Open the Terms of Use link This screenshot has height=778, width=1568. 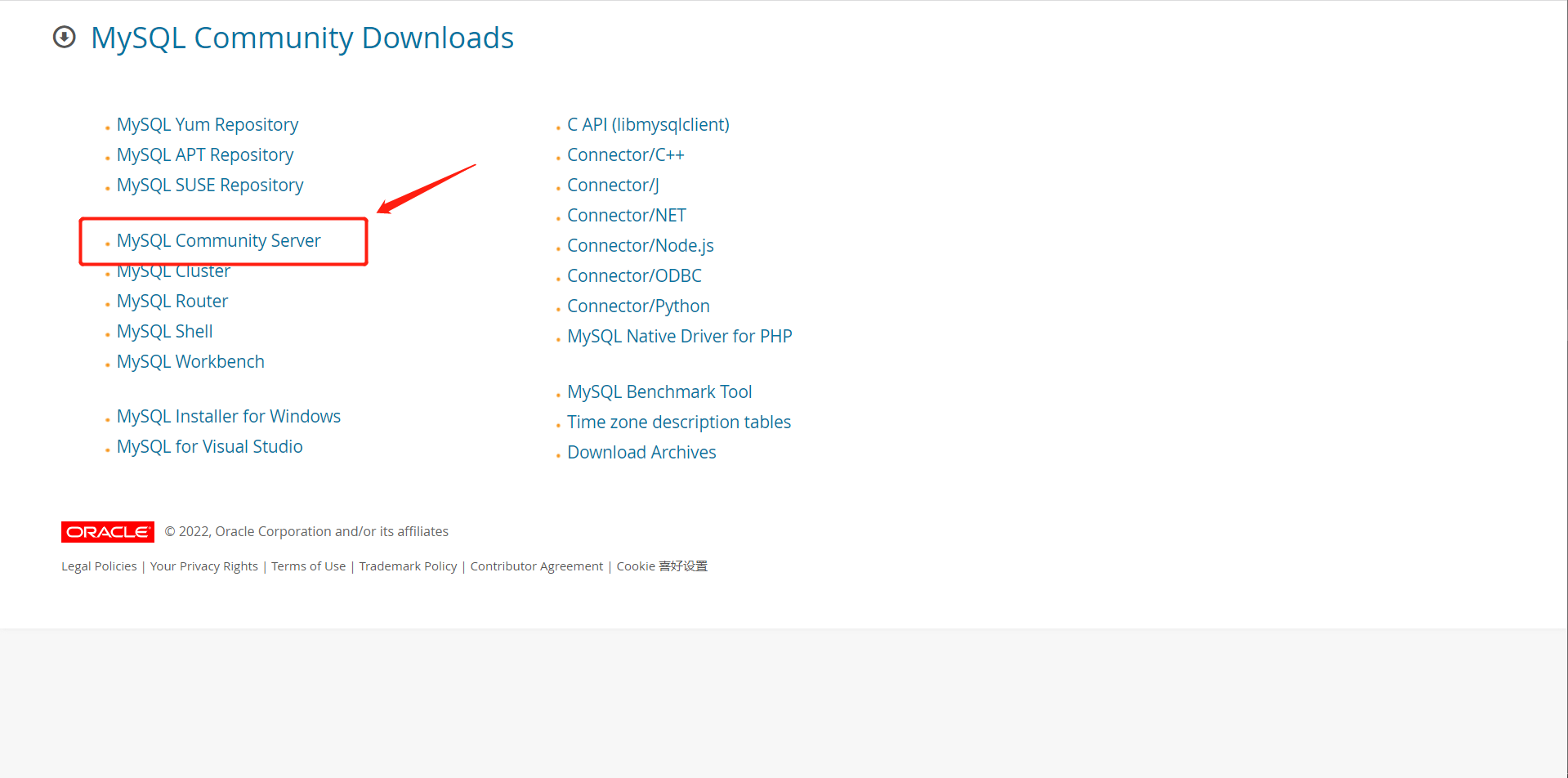click(309, 566)
